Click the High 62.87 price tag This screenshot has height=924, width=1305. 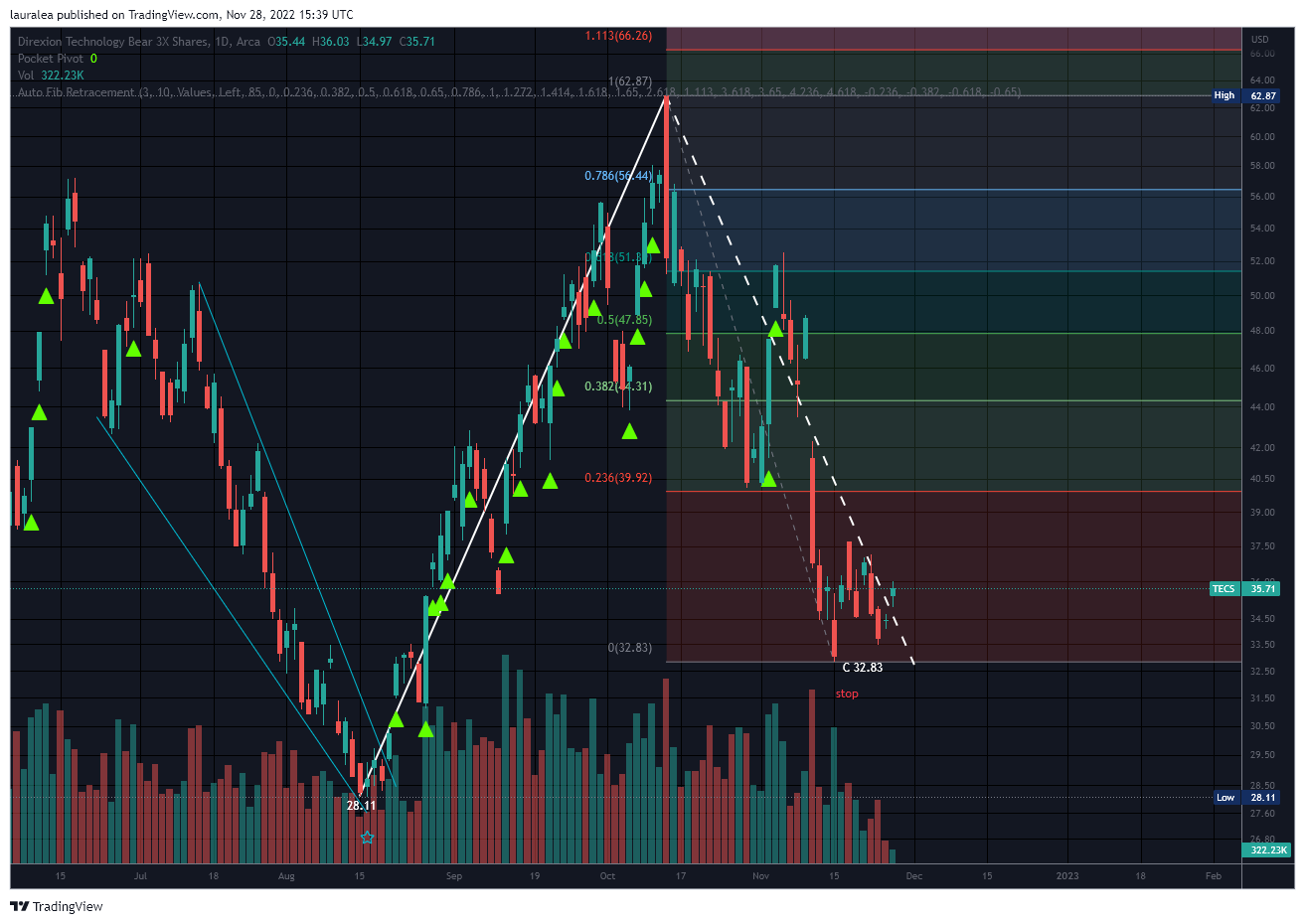(x=1245, y=96)
